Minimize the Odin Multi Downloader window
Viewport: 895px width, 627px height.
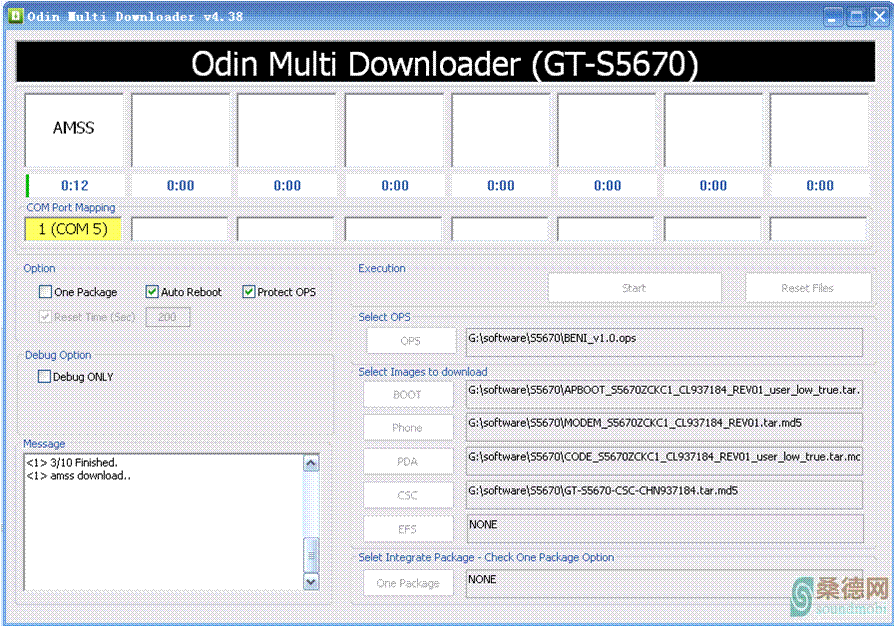833,17
